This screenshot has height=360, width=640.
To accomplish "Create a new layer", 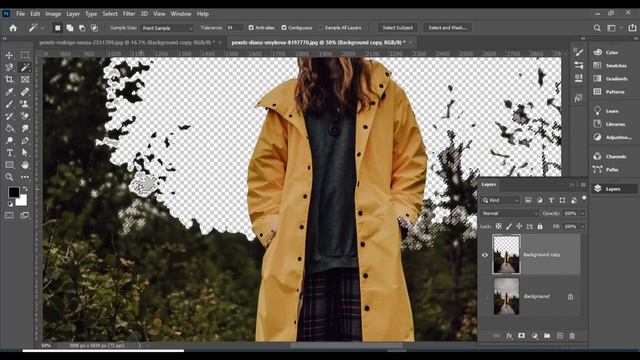I will [x=560, y=336].
